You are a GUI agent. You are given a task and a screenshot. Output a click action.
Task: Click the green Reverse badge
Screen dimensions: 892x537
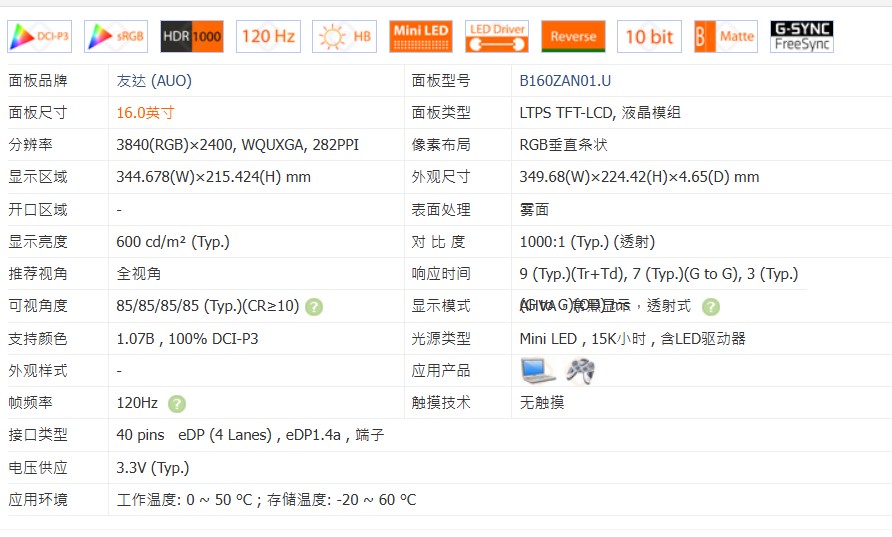pyautogui.click(x=573, y=37)
